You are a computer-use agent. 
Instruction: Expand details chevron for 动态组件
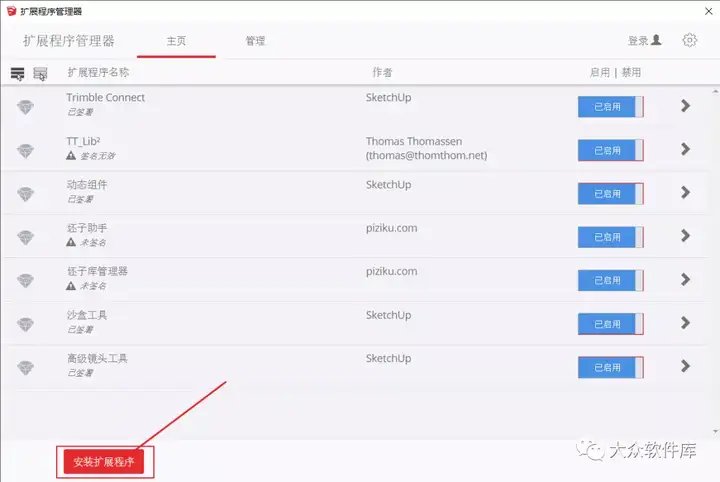(686, 192)
